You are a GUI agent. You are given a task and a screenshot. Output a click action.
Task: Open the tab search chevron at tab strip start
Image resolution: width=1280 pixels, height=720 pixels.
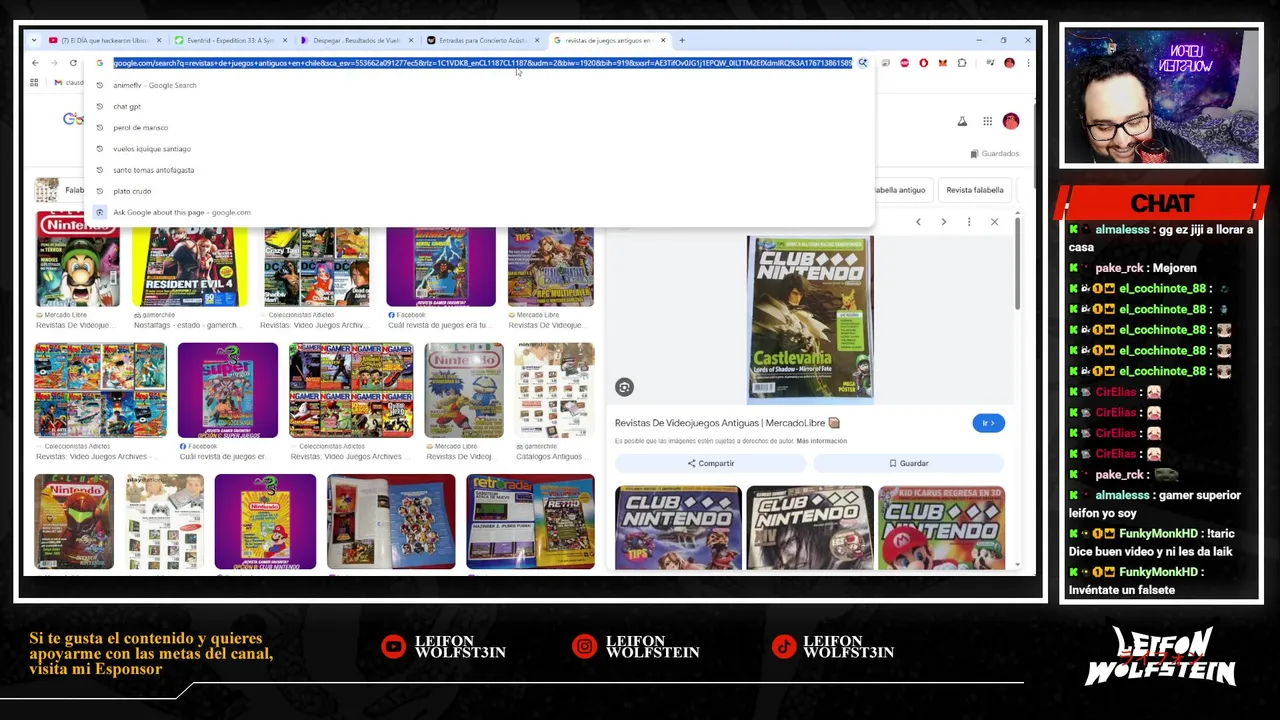pos(35,41)
